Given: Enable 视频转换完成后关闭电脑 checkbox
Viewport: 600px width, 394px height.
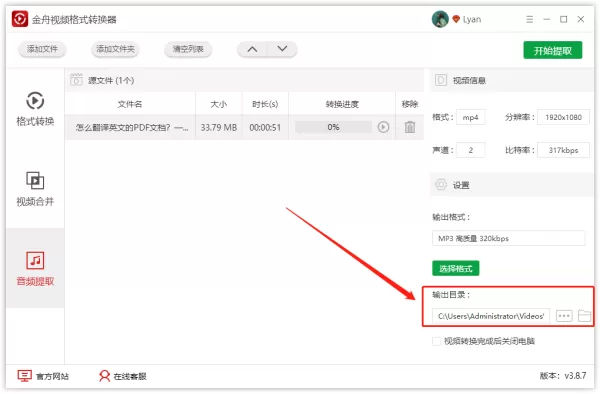Looking at the screenshot, I should (437, 341).
